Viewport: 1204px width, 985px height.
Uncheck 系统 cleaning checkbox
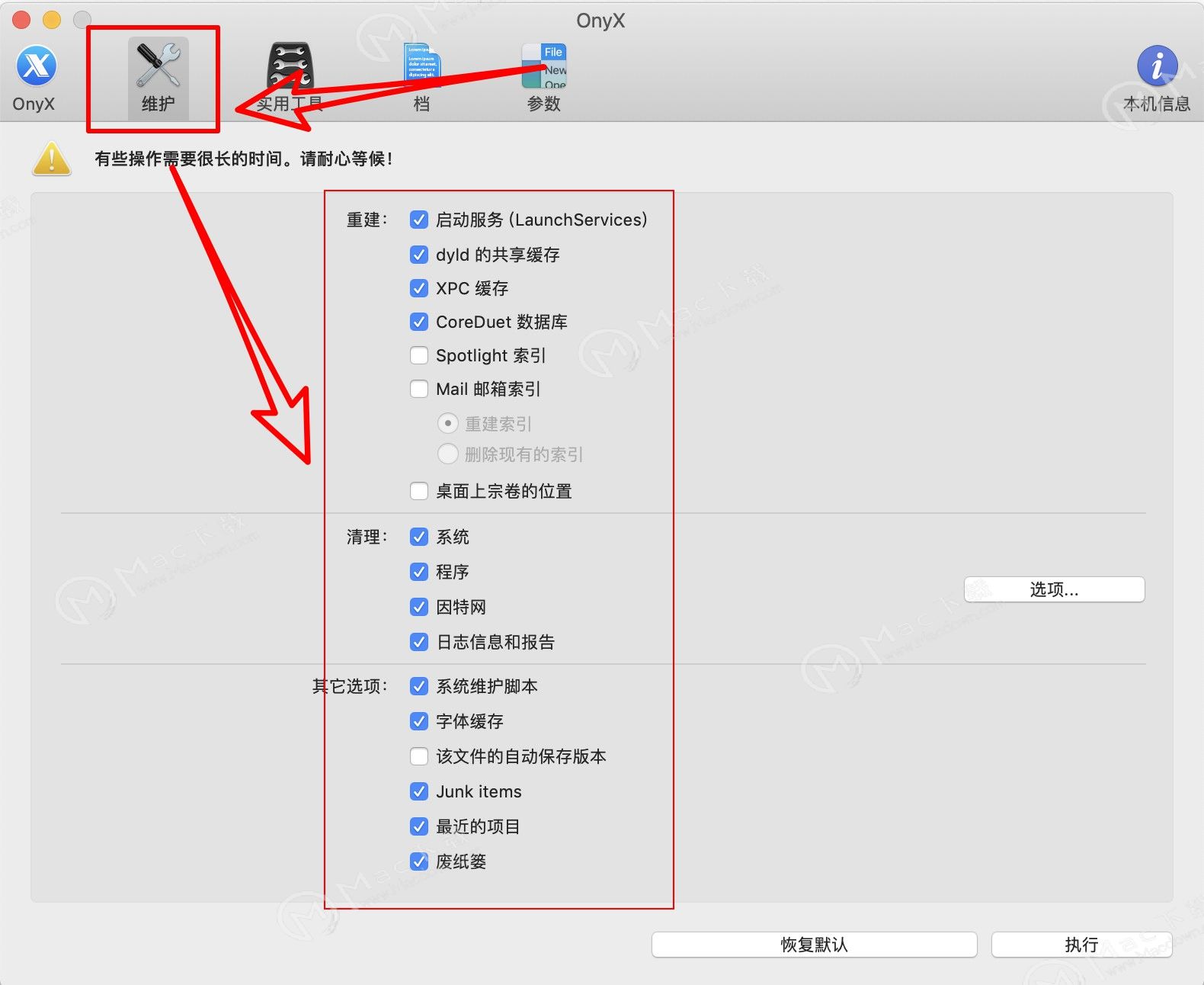tap(419, 537)
